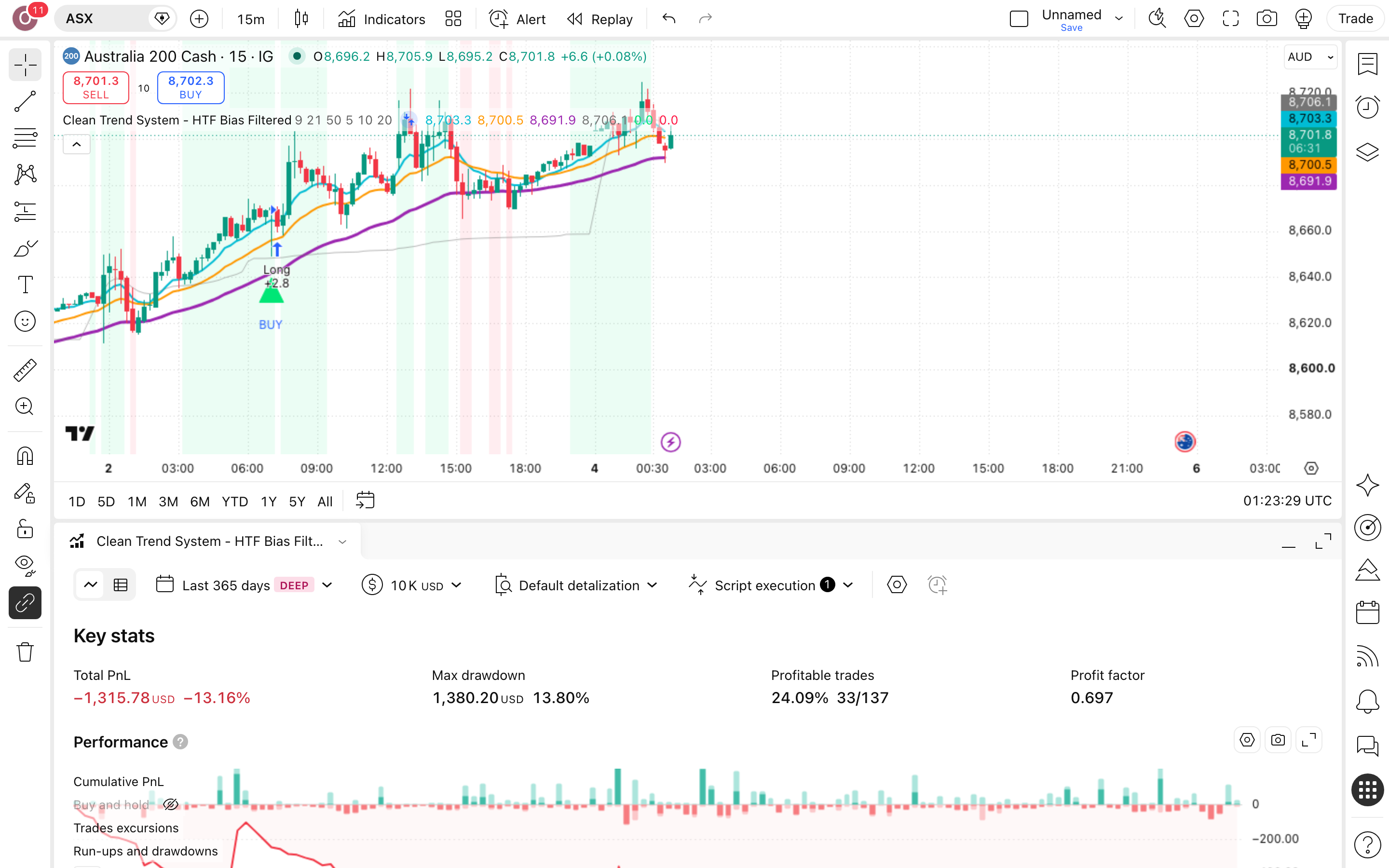Image resolution: width=1389 pixels, height=868 pixels.
Task: Open the 10K USD capital dropdown
Action: (x=411, y=585)
